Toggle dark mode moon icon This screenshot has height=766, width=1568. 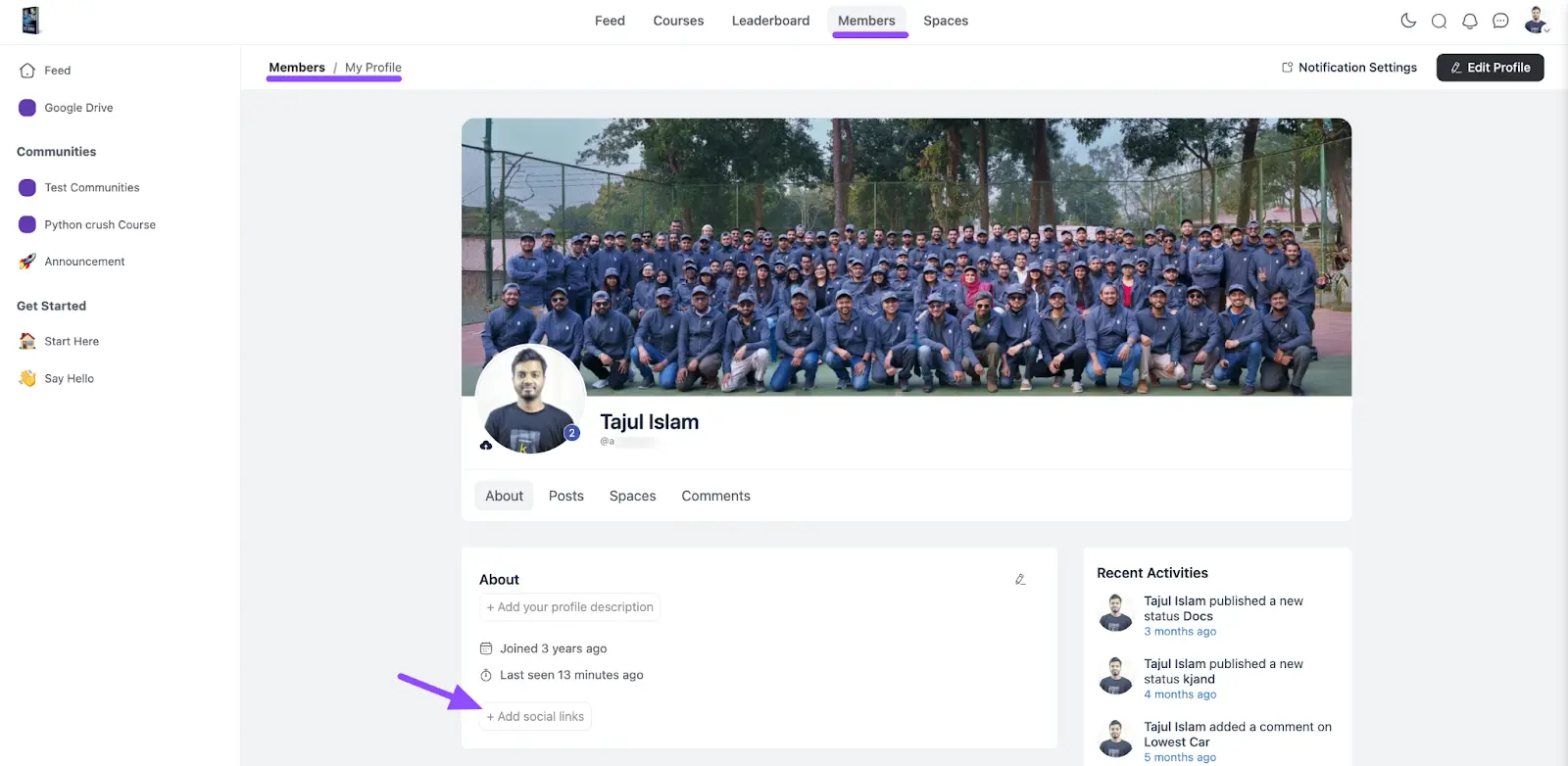point(1408,21)
